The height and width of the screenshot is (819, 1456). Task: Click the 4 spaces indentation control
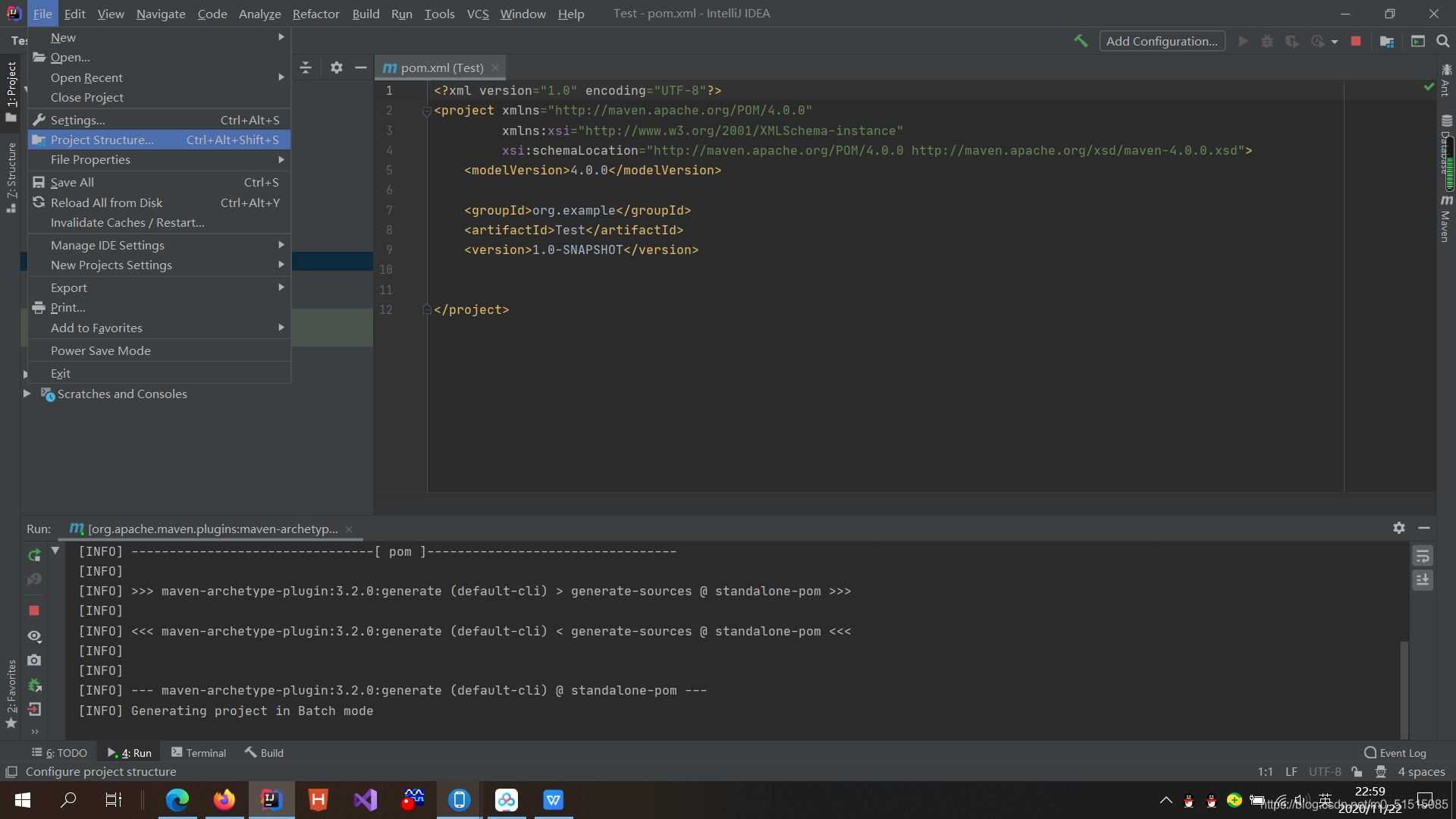(x=1421, y=771)
